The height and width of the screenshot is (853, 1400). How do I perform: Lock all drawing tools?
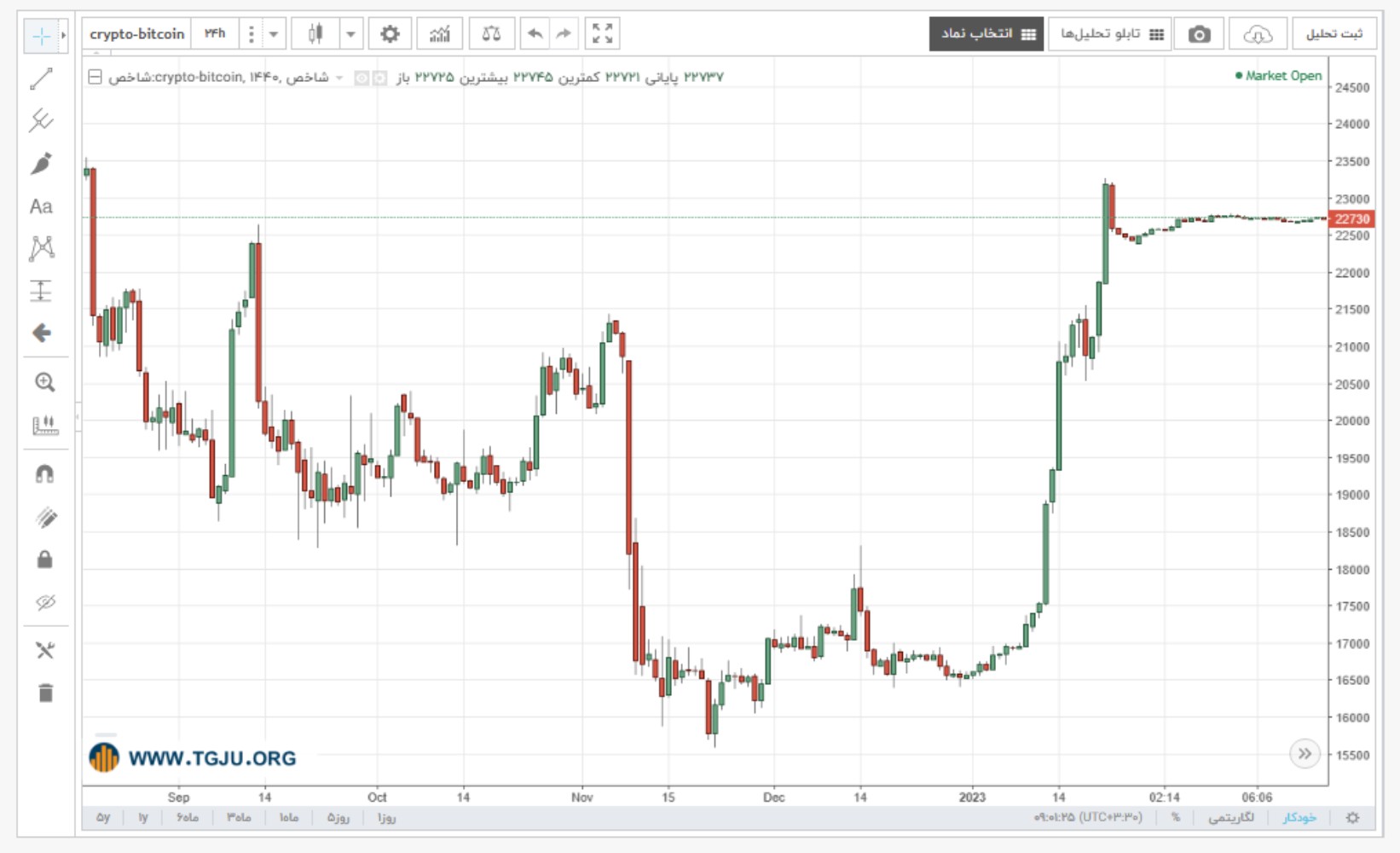tap(45, 560)
